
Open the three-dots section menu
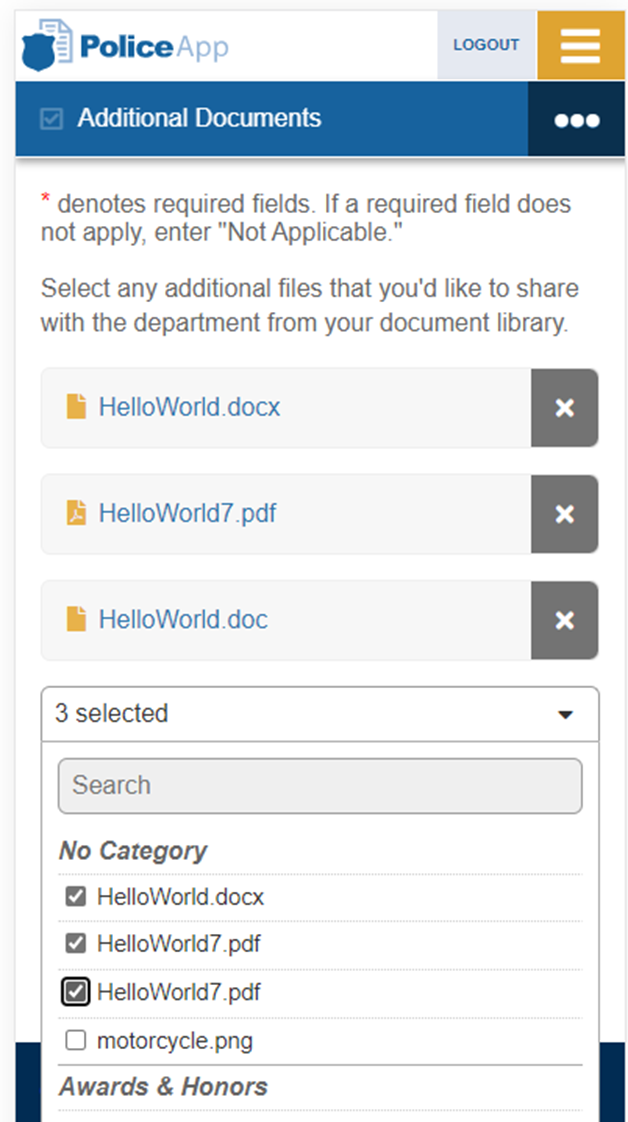coord(577,119)
